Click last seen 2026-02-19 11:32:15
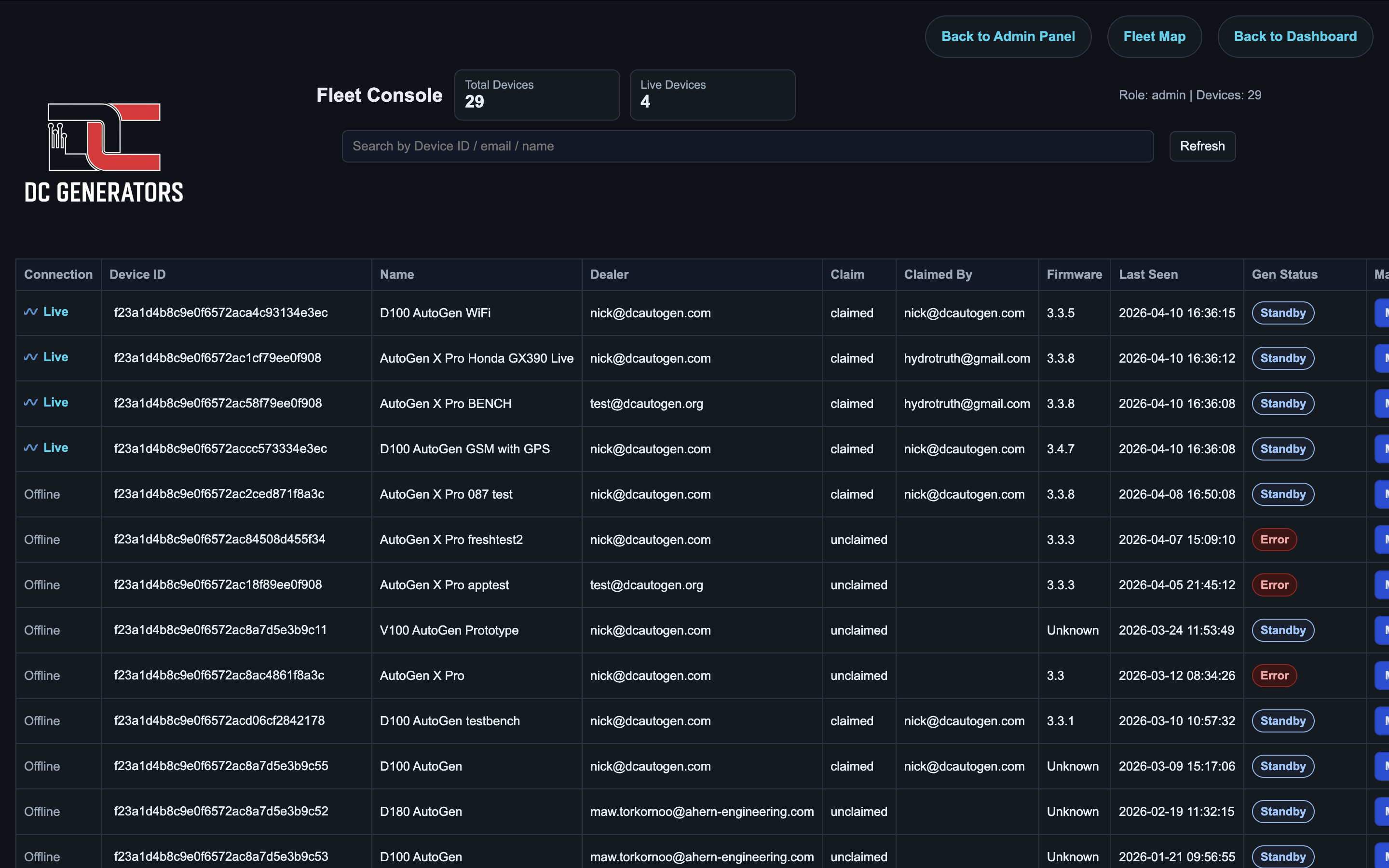 [1176, 812]
